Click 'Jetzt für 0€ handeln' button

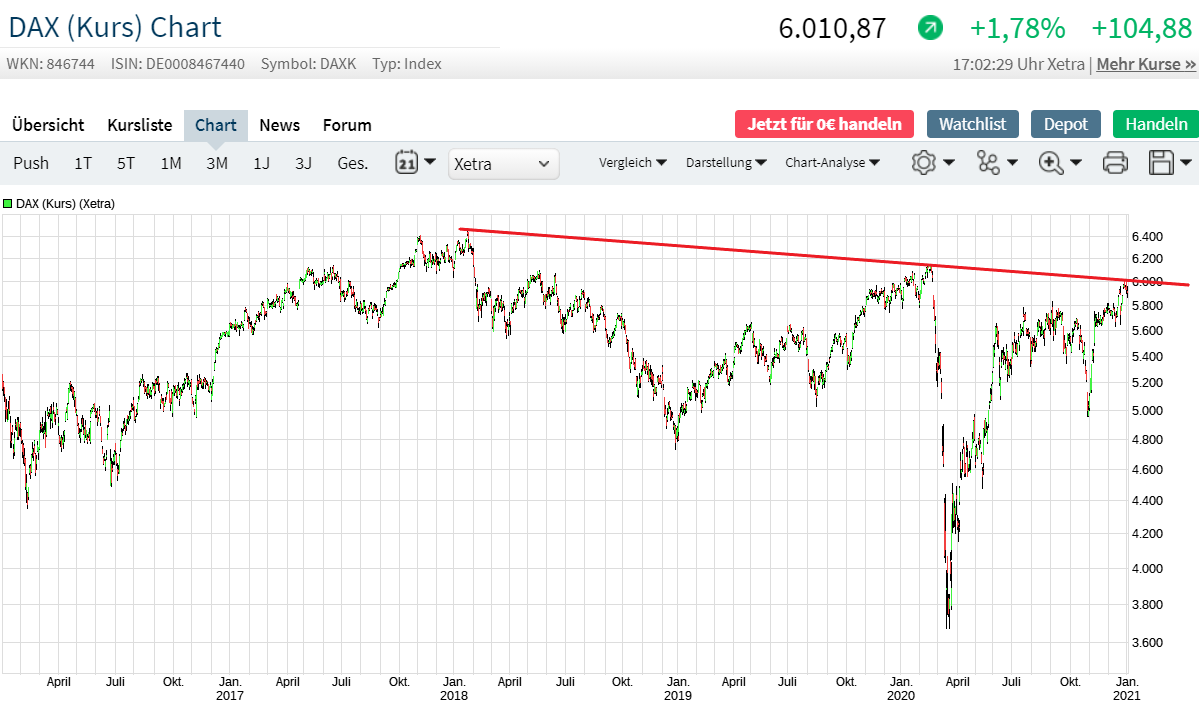click(x=824, y=124)
